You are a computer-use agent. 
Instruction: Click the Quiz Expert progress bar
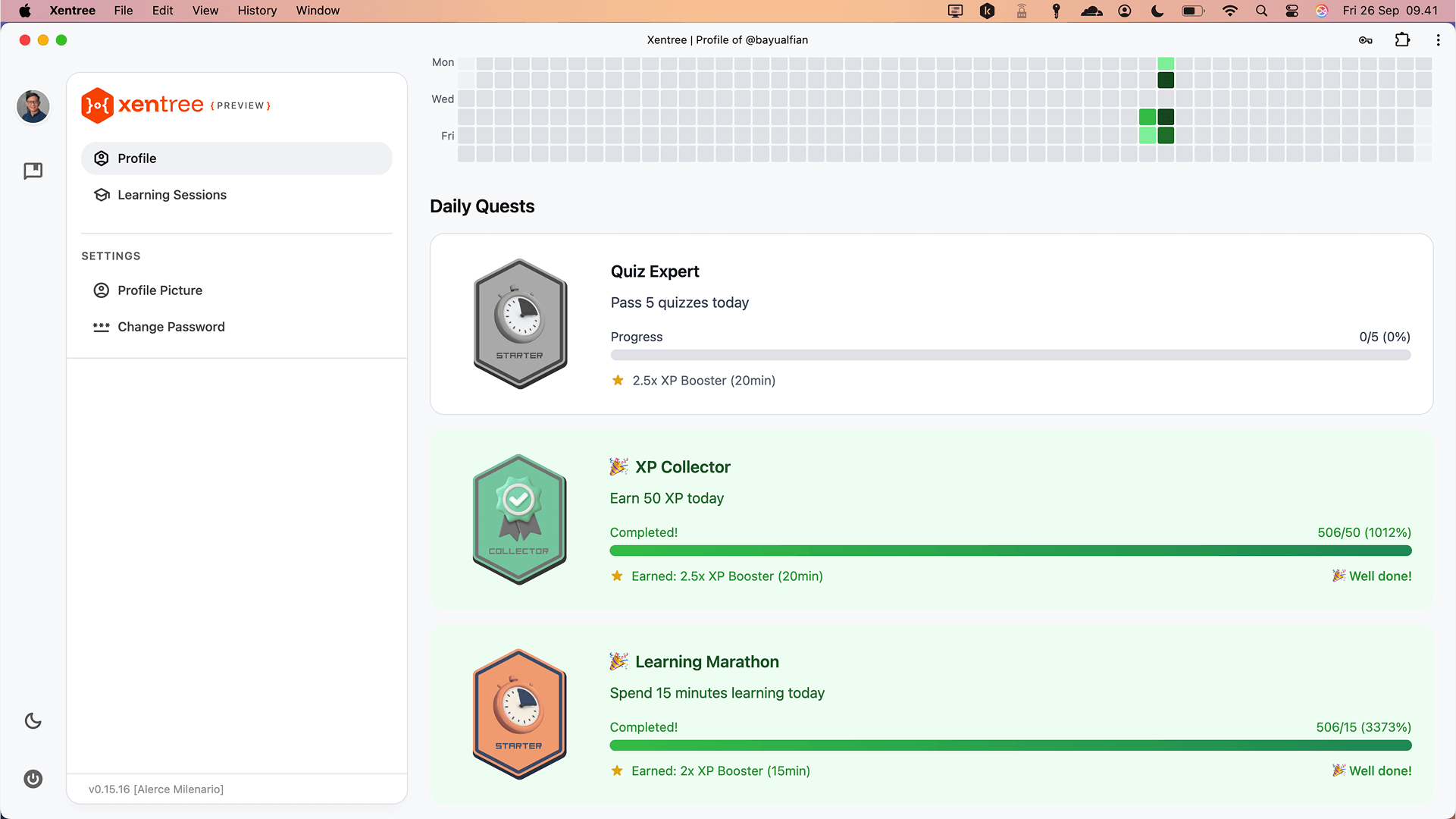point(1010,355)
